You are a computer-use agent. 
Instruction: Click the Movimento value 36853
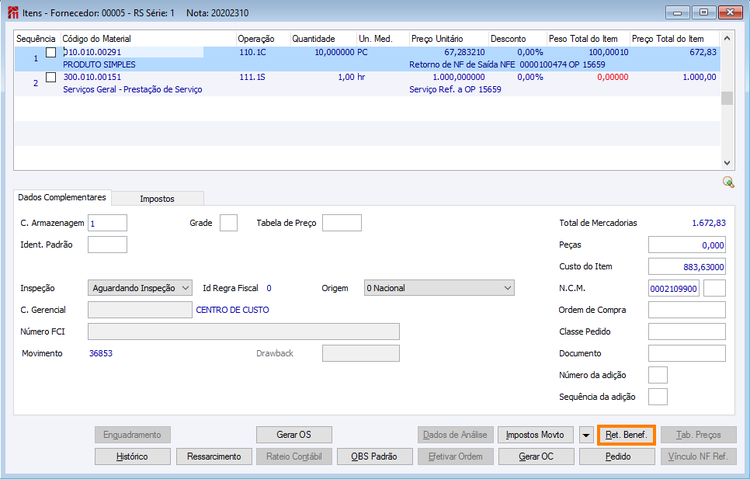(101, 353)
